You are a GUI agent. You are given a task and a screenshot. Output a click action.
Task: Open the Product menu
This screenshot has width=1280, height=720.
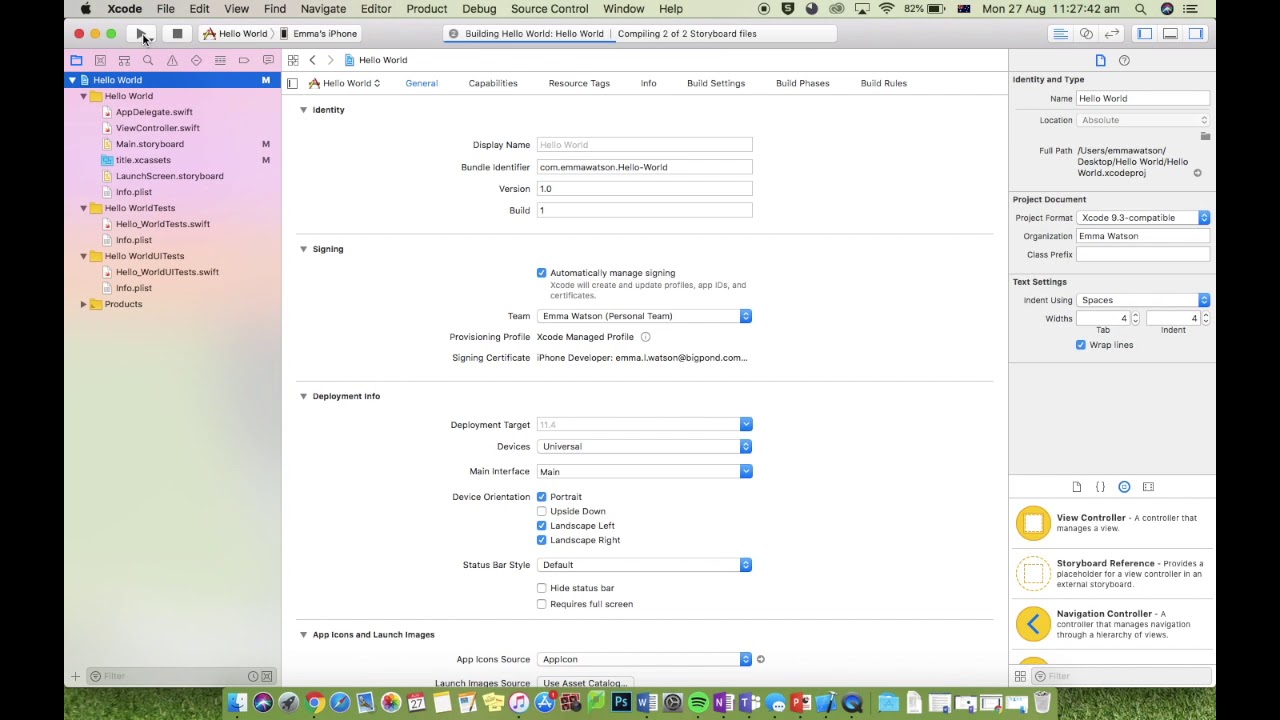click(x=426, y=9)
